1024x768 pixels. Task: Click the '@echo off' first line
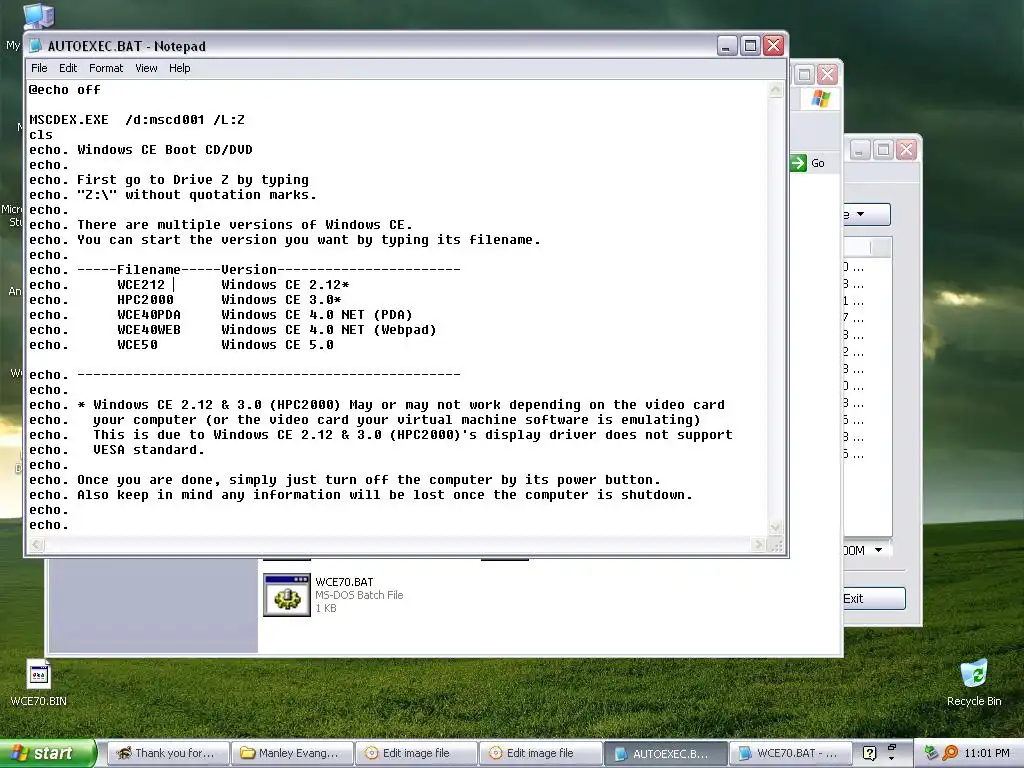(65, 89)
